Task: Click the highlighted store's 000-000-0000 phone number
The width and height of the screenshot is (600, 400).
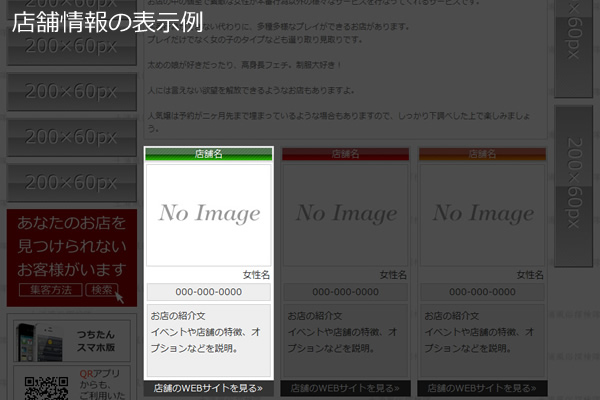Action: [209, 292]
